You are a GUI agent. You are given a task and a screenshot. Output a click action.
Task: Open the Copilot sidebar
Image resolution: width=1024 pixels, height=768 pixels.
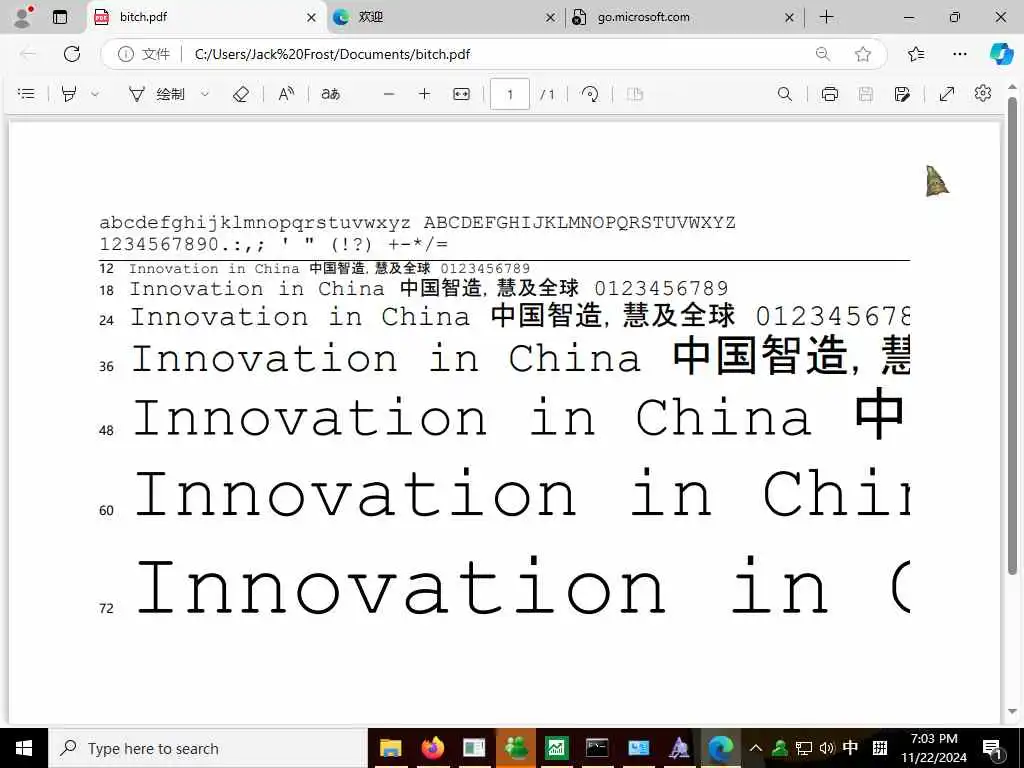pyautogui.click(x=1000, y=54)
